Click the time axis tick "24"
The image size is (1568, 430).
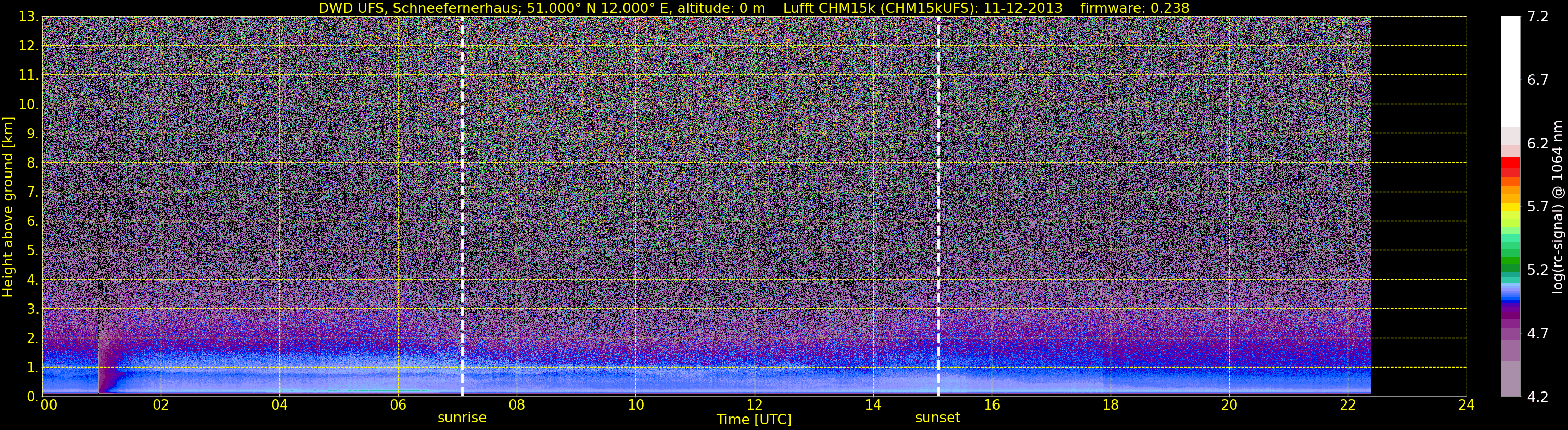1467,406
